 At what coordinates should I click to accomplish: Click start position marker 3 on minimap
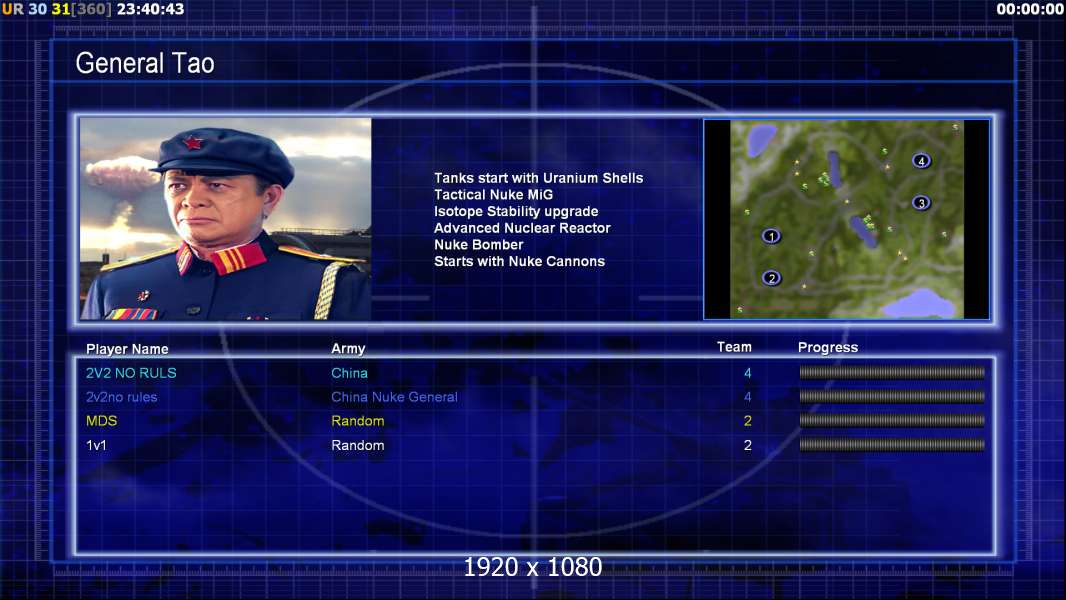click(x=921, y=202)
